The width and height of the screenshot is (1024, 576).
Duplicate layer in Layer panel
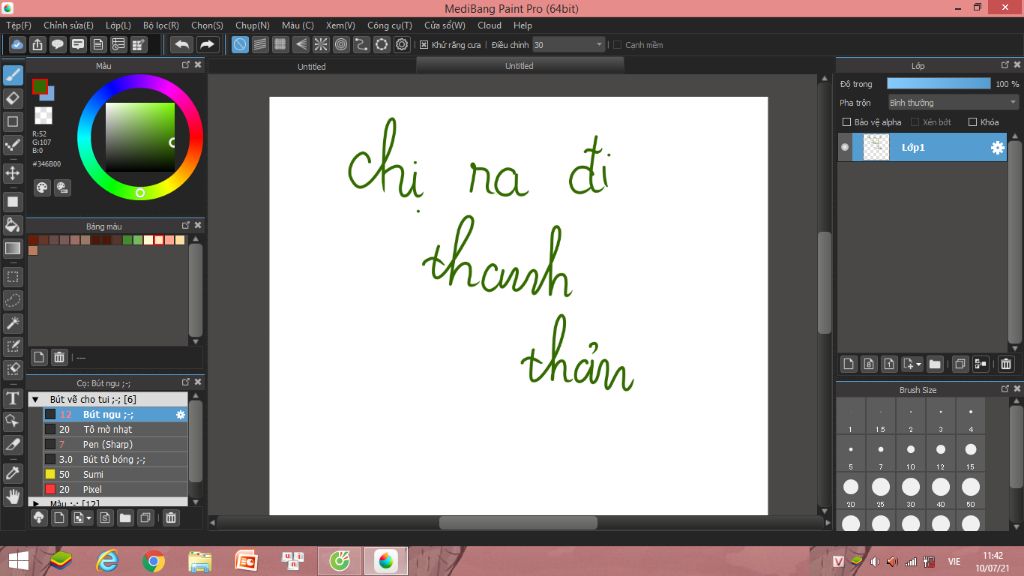(x=959, y=364)
